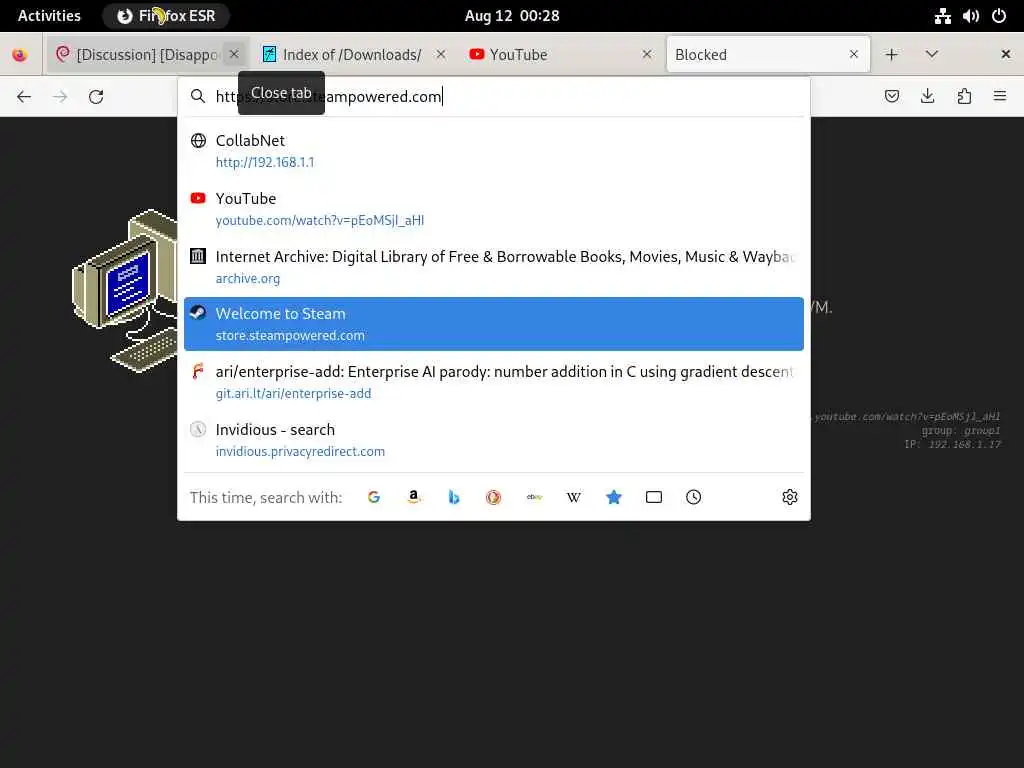The width and height of the screenshot is (1024, 768).
Task: Click the Firefox View pinned icon
Action: click(x=20, y=55)
